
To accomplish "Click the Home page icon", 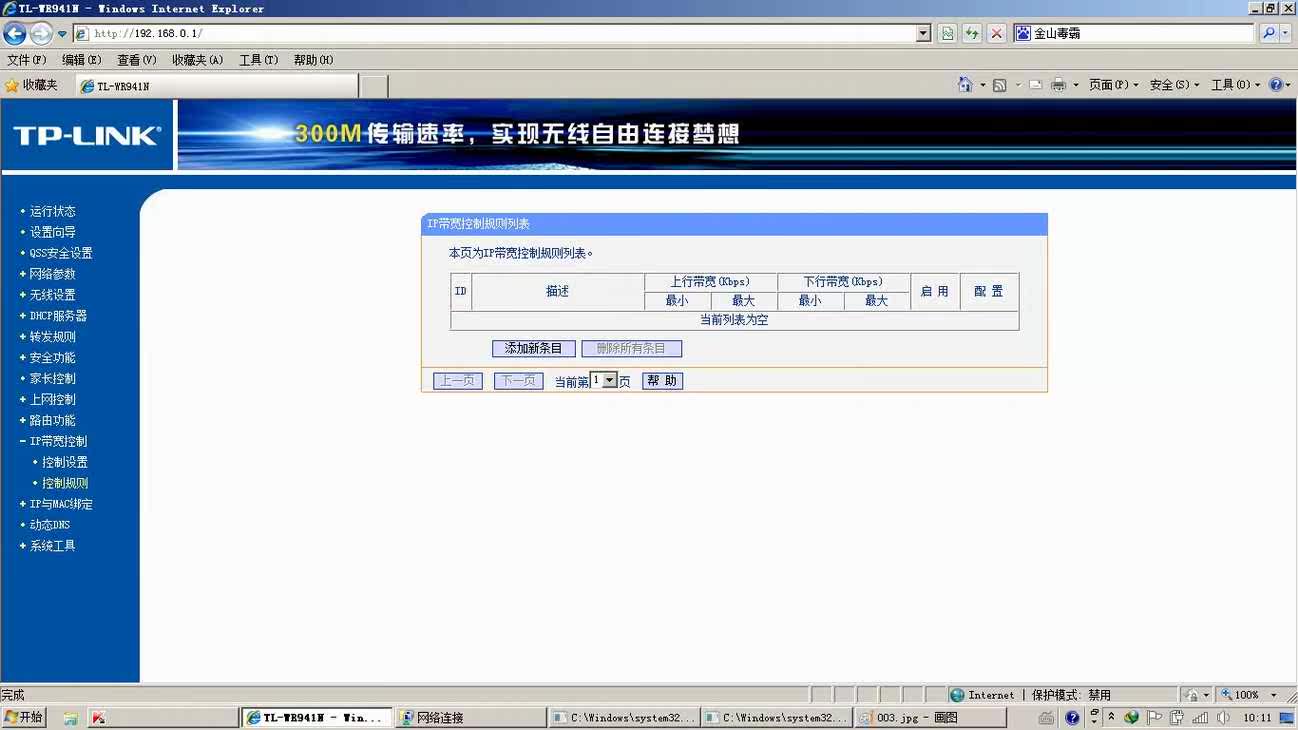I will tap(964, 85).
